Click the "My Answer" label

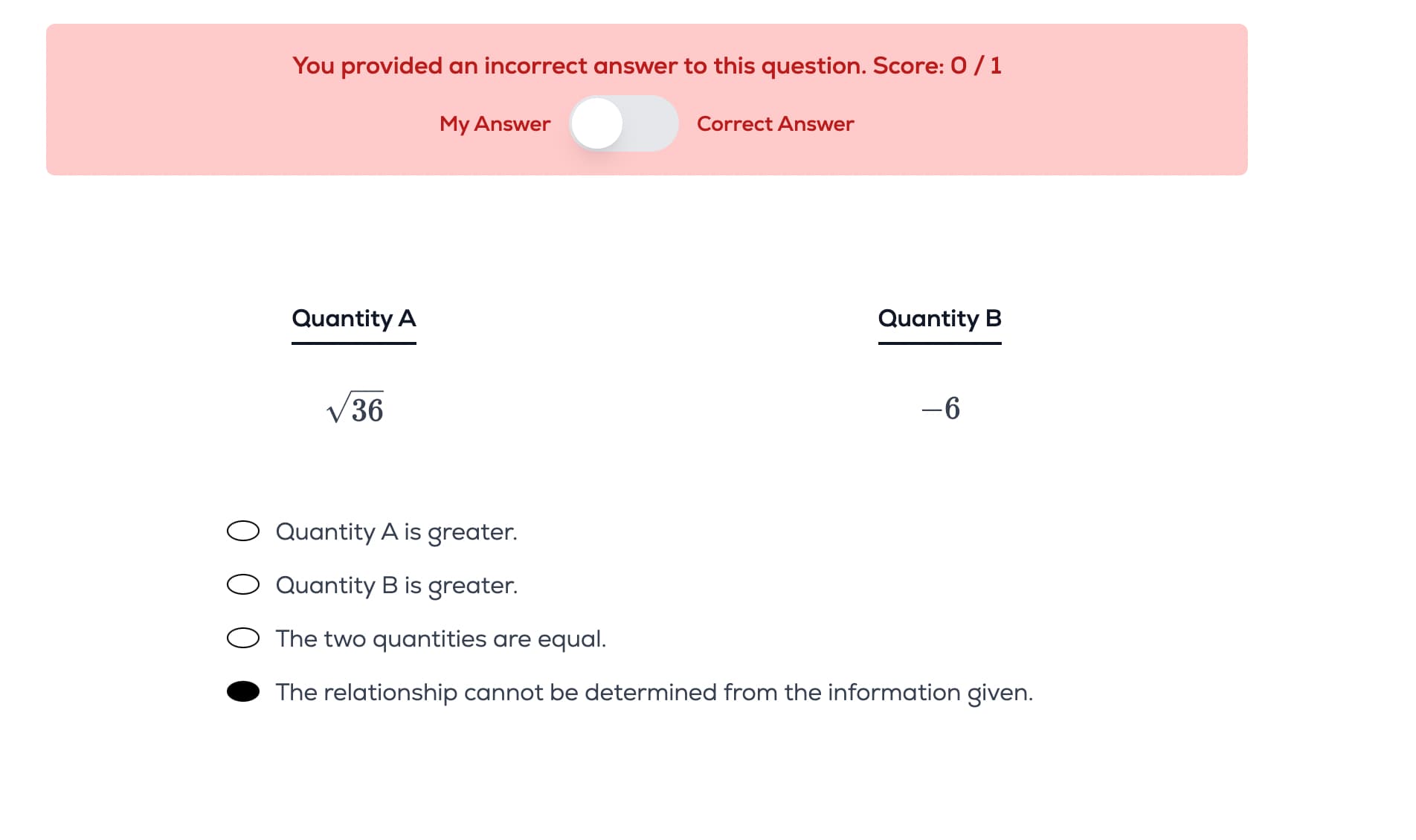495,123
